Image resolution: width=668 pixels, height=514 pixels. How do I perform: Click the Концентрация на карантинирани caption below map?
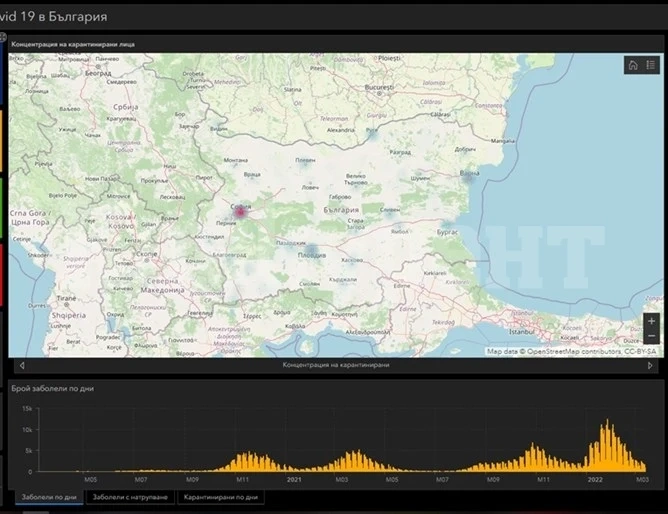pyautogui.click(x=336, y=365)
